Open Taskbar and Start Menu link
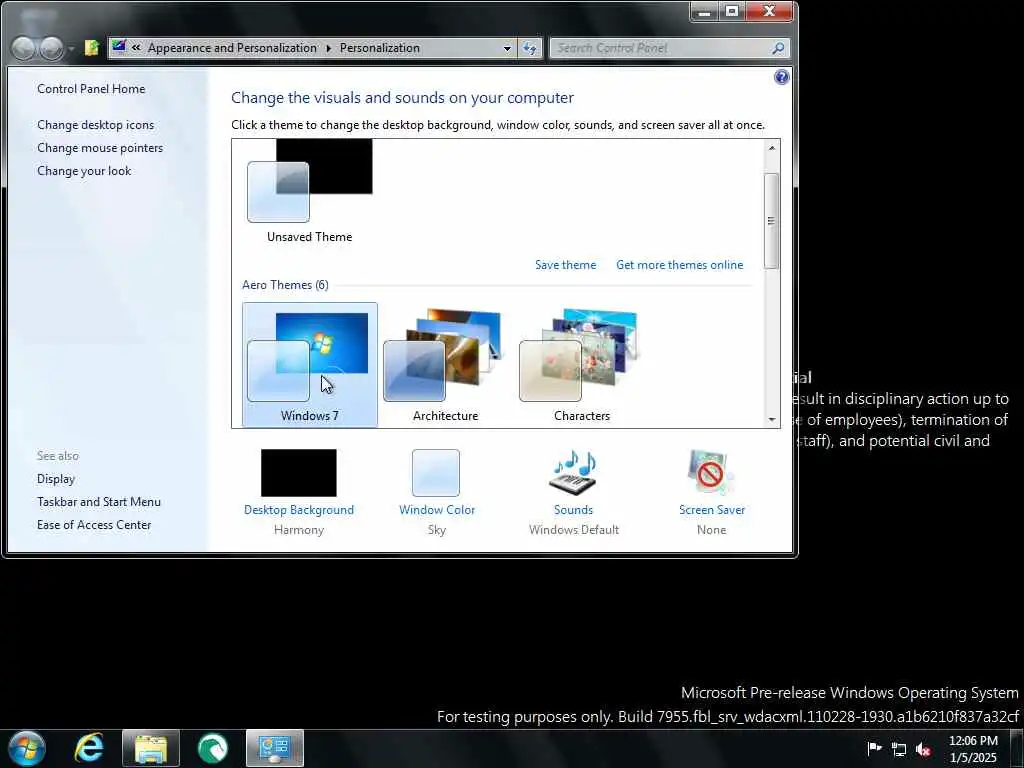This screenshot has height=768, width=1024. (99, 502)
